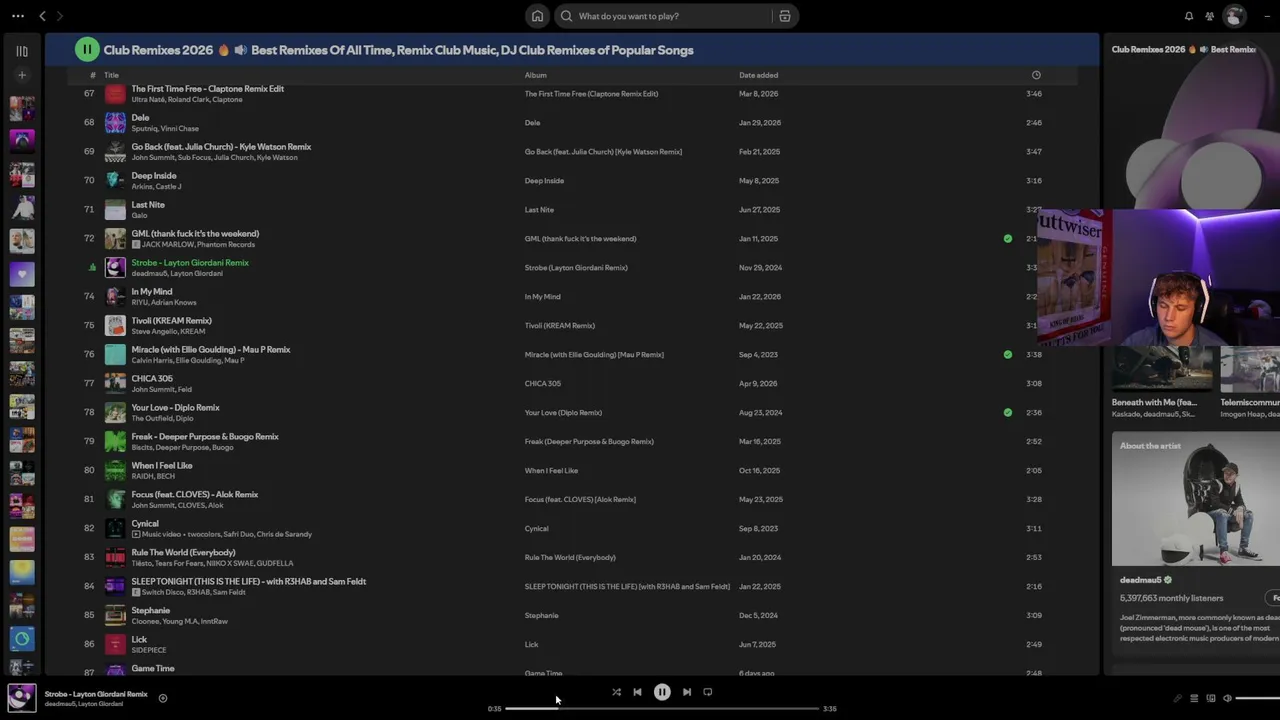The width and height of the screenshot is (1280, 720).
Task: Open album 'Strobe (Layton Giordani Remix)'
Action: click(x=576, y=268)
